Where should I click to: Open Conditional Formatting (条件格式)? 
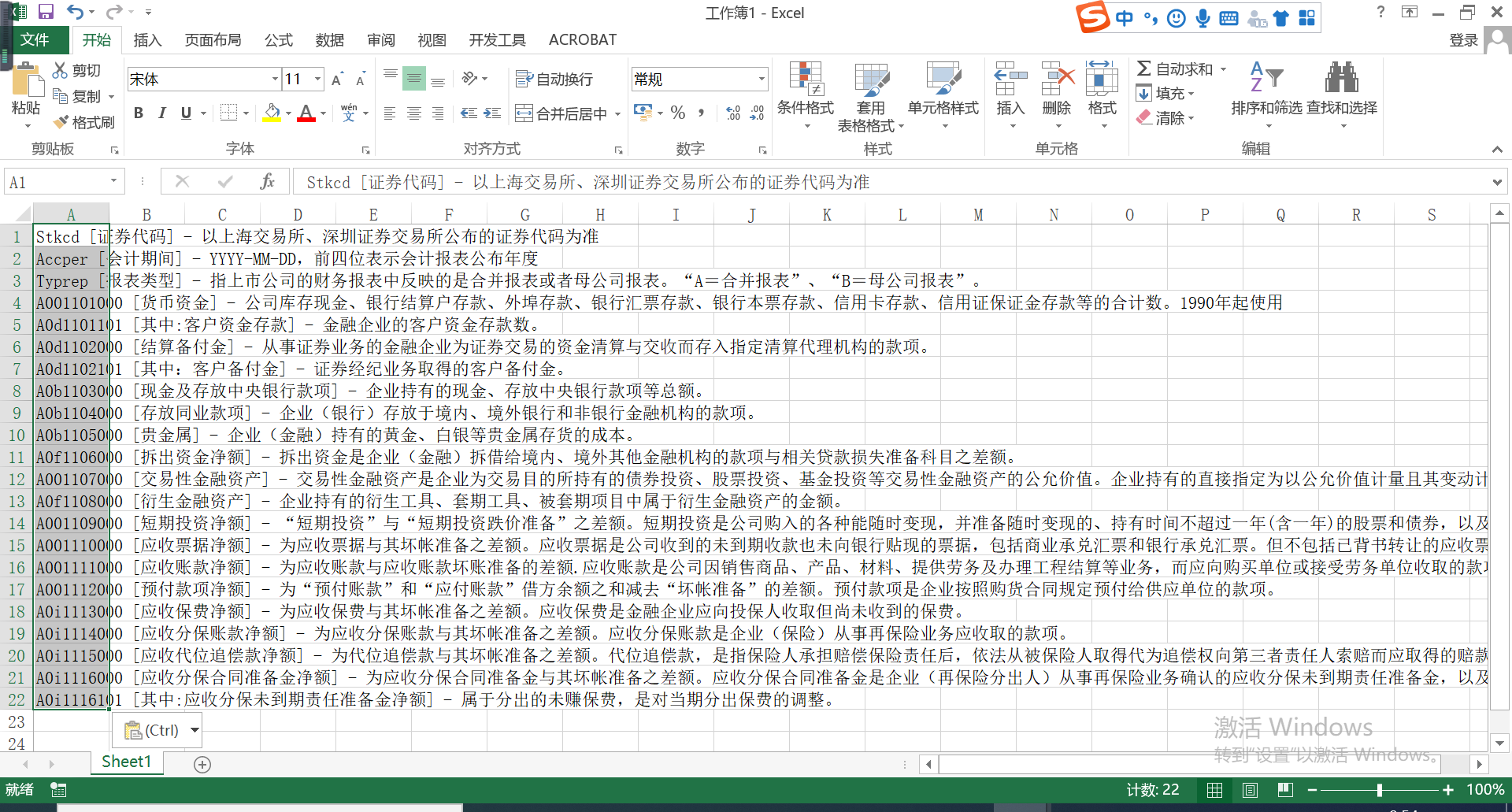coord(806,95)
